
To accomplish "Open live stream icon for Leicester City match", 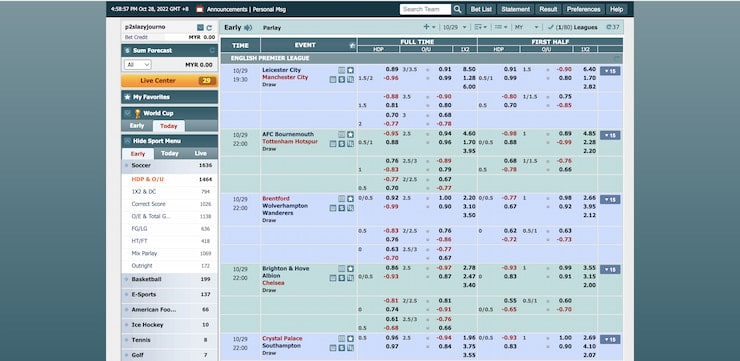I will (x=342, y=70).
